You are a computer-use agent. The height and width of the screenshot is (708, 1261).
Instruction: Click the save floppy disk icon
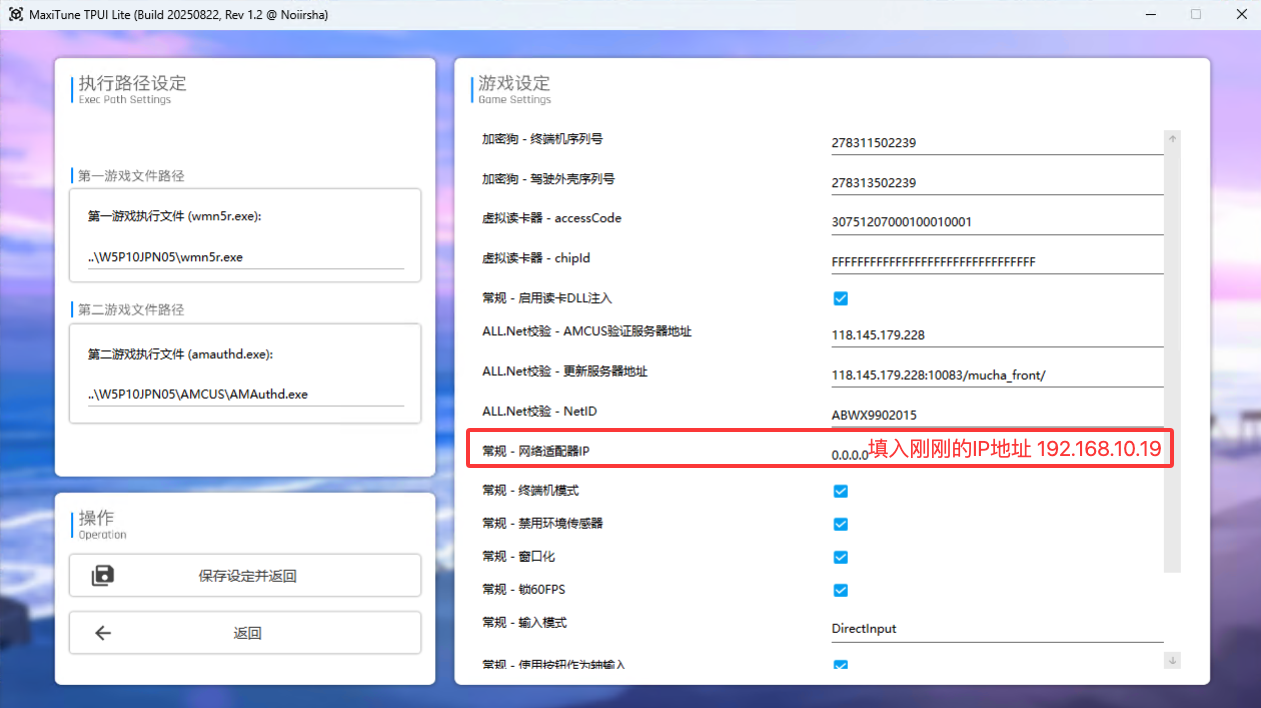point(103,575)
